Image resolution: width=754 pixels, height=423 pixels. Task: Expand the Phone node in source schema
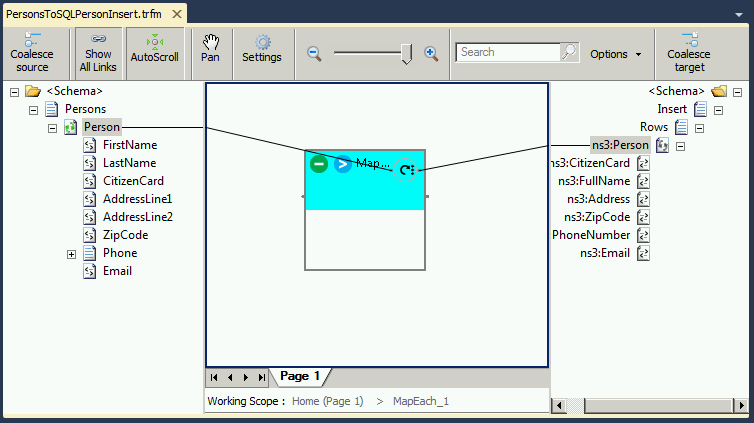point(71,254)
